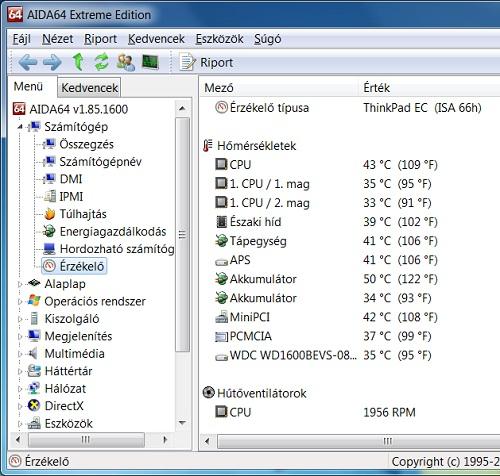Image resolution: width=500 pixels, height=476 pixels.
Task: Open the Súgó menu
Action: pyautogui.click(x=267, y=39)
